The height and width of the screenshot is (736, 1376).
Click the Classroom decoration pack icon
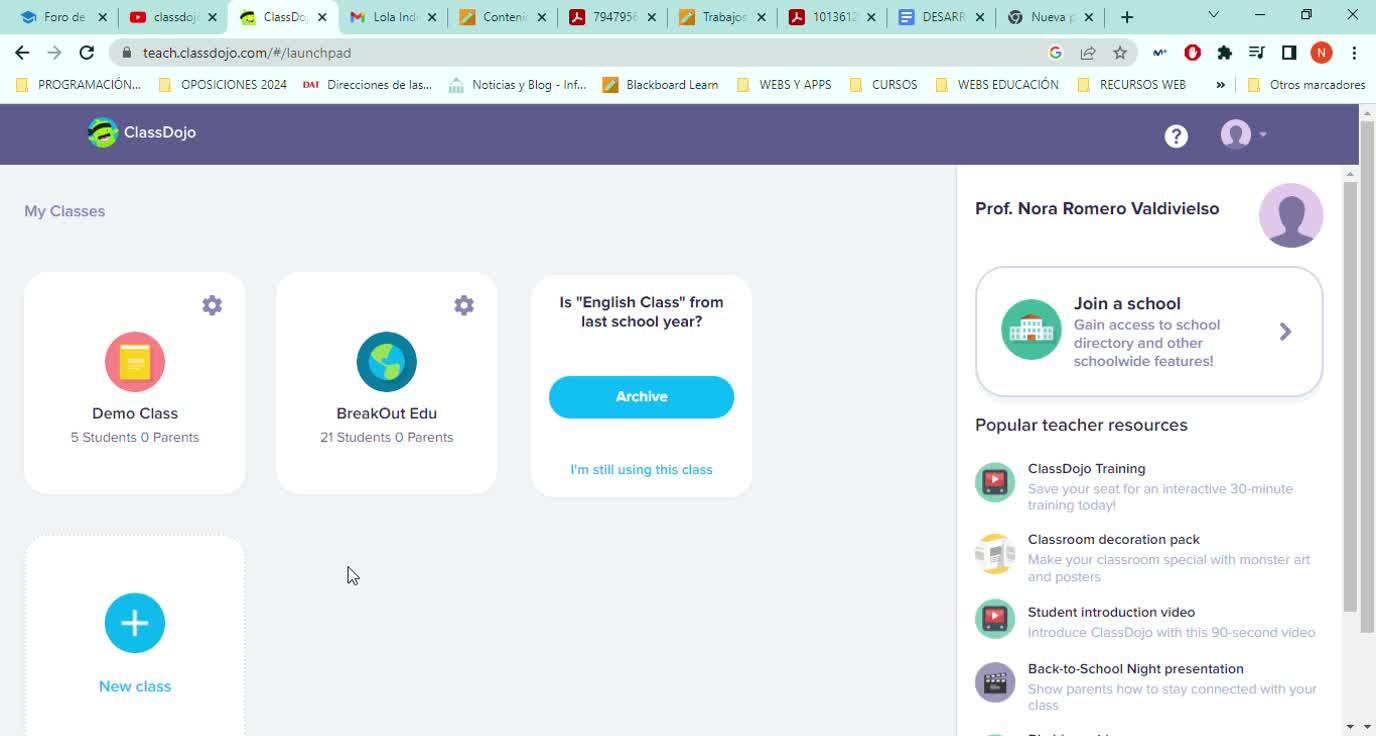pos(995,554)
